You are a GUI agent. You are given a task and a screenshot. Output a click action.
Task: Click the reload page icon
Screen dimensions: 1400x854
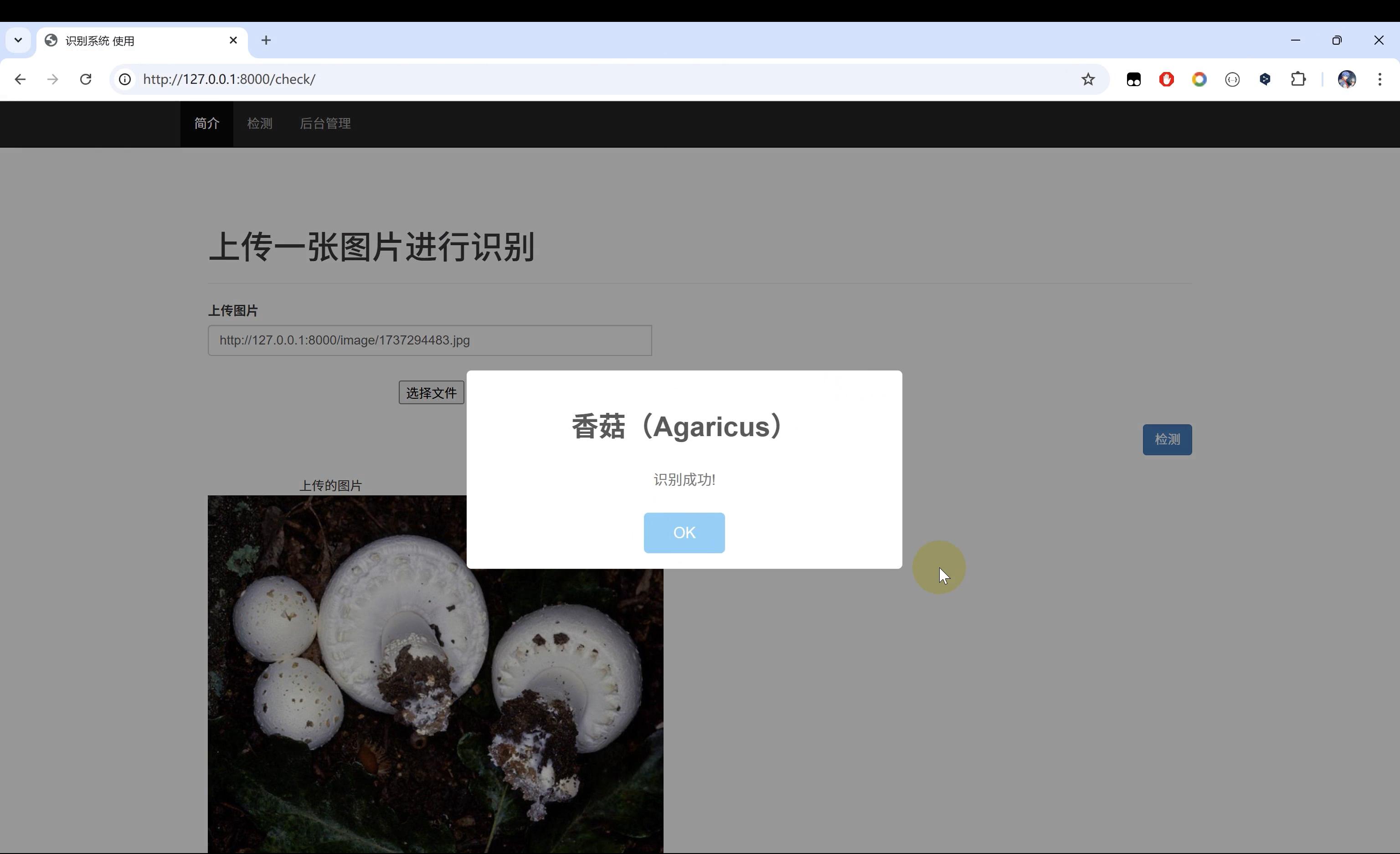click(85, 79)
